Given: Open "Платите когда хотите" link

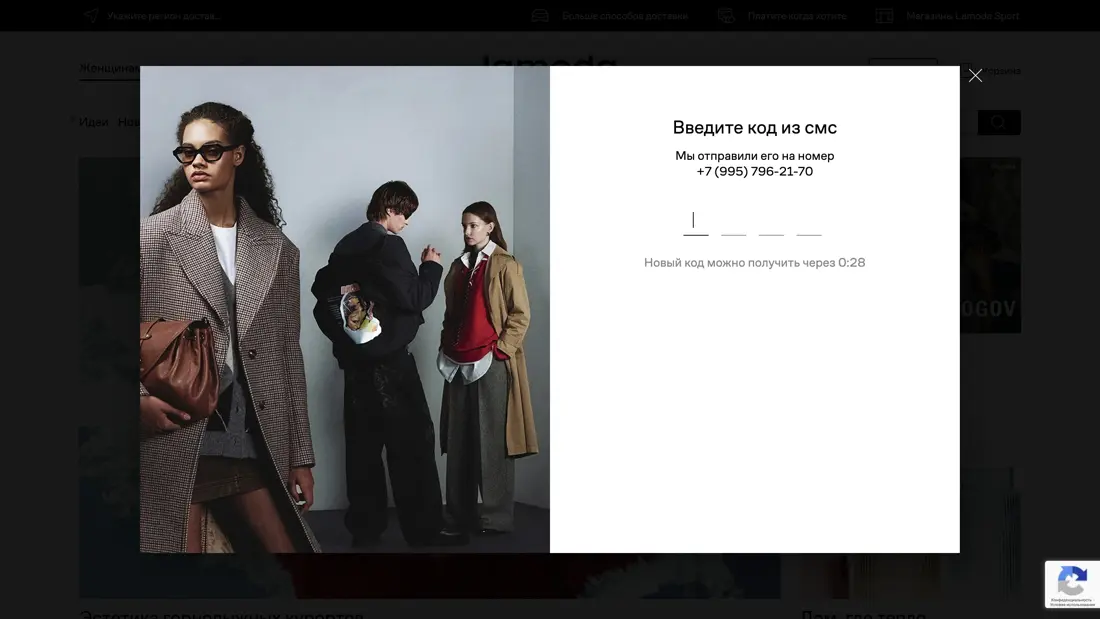Looking at the screenshot, I should pyautogui.click(x=796, y=16).
